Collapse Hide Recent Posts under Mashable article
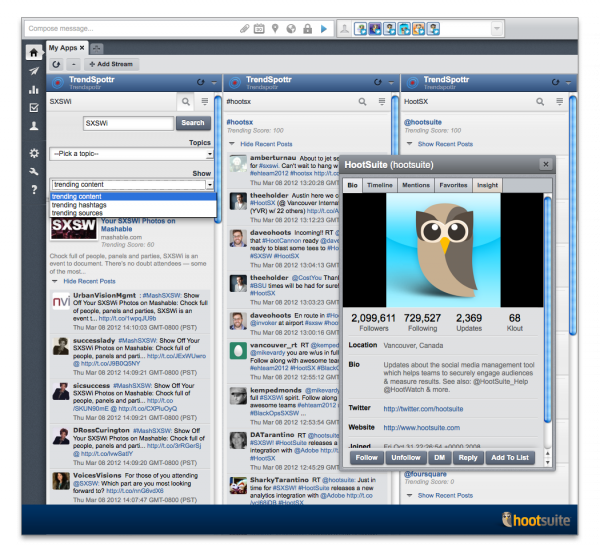 point(89,281)
